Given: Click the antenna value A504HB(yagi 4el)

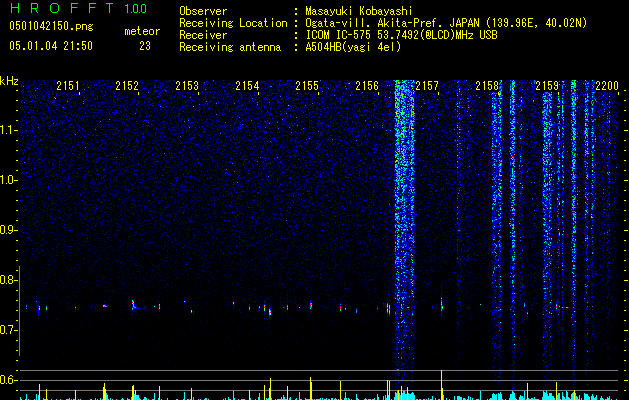Looking at the screenshot, I should 353,47.
